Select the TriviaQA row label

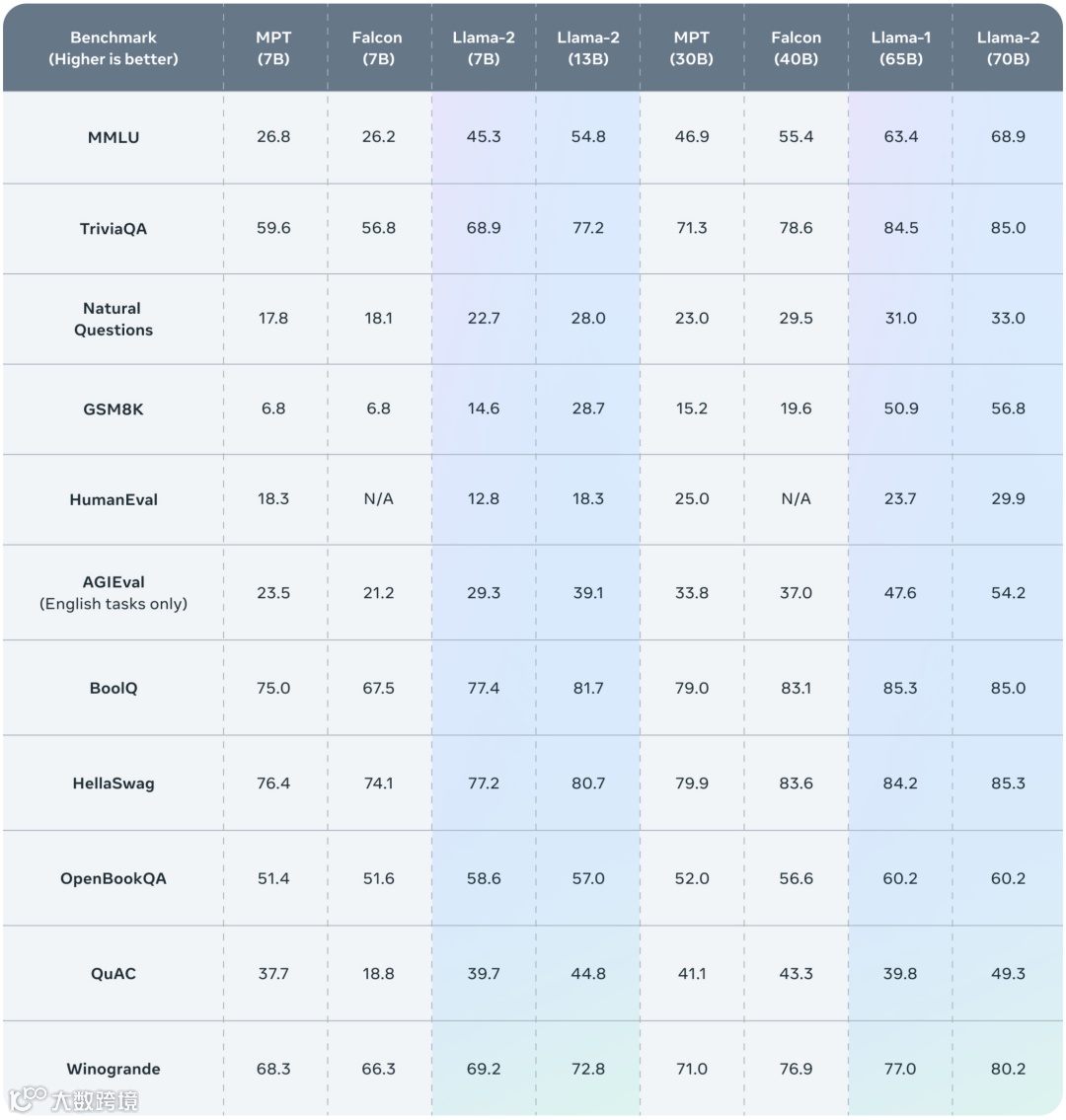point(114,229)
